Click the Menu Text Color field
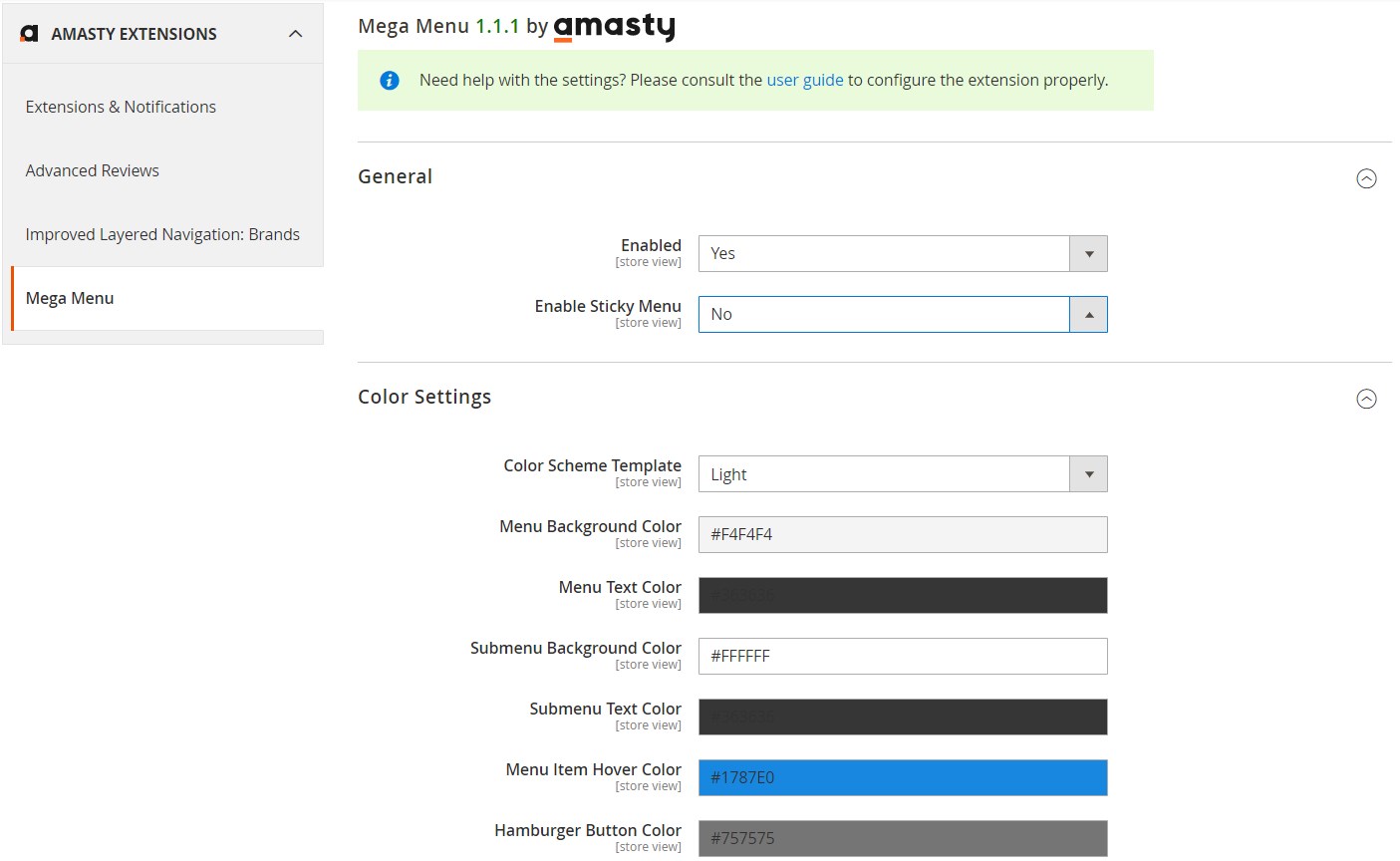The image size is (1400, 861). coord(902,595)
